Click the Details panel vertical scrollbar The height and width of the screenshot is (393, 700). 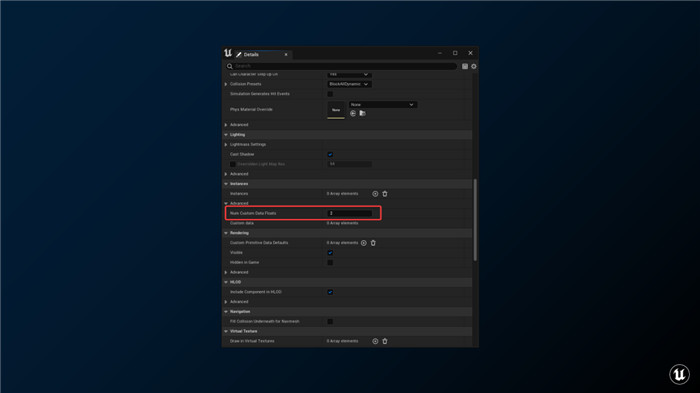pyautogui.click(x=475, y=220)
